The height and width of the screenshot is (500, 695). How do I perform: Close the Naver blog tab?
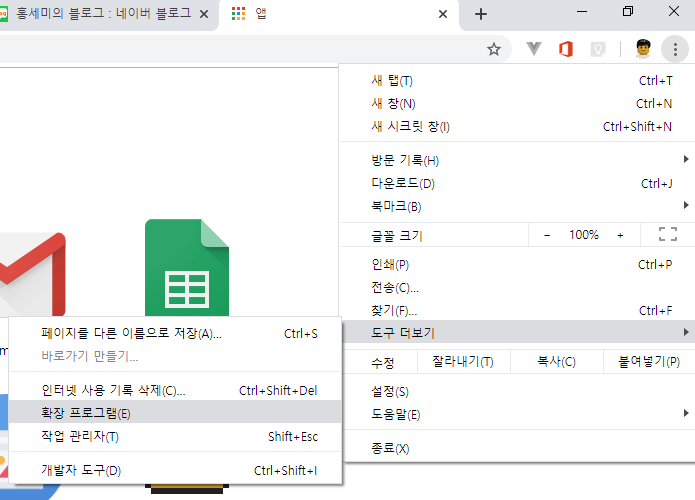click(204, 14)
